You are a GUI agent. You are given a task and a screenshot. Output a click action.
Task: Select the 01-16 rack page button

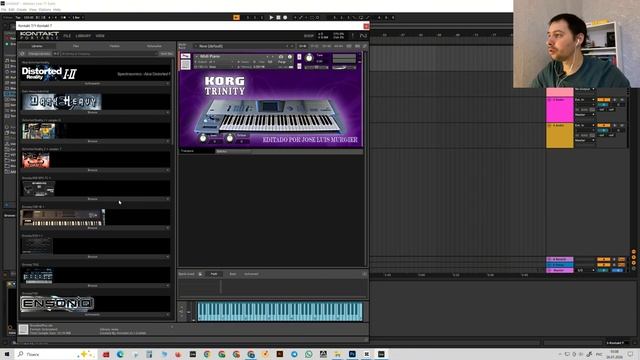pos(302,46)
